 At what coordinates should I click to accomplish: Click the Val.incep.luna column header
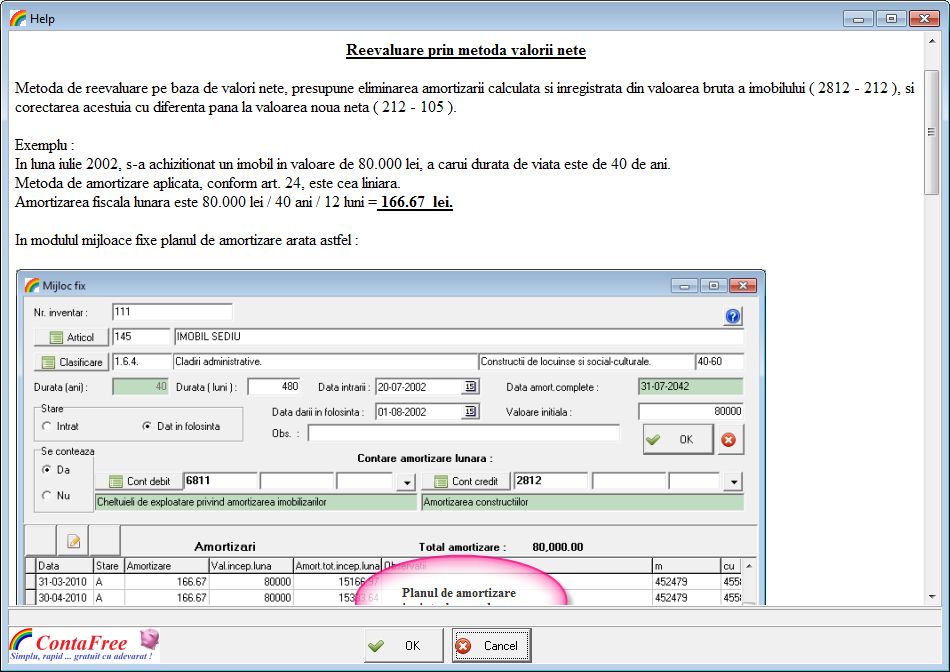coord(250,566)
